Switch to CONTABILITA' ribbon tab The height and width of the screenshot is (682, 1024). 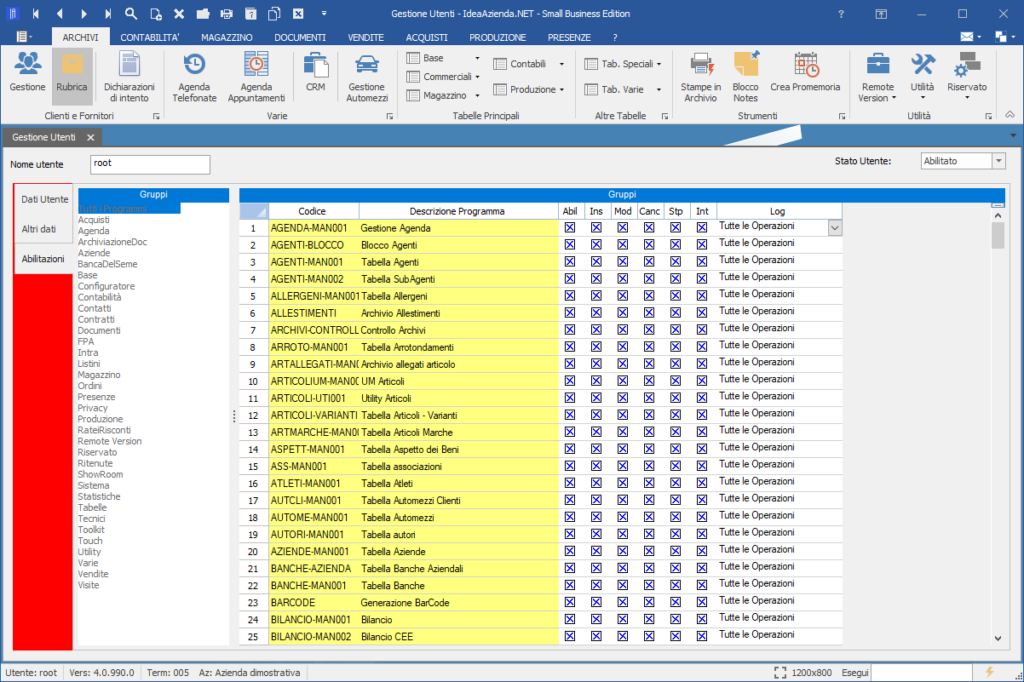pyautogui.click(x=150, y=37)
